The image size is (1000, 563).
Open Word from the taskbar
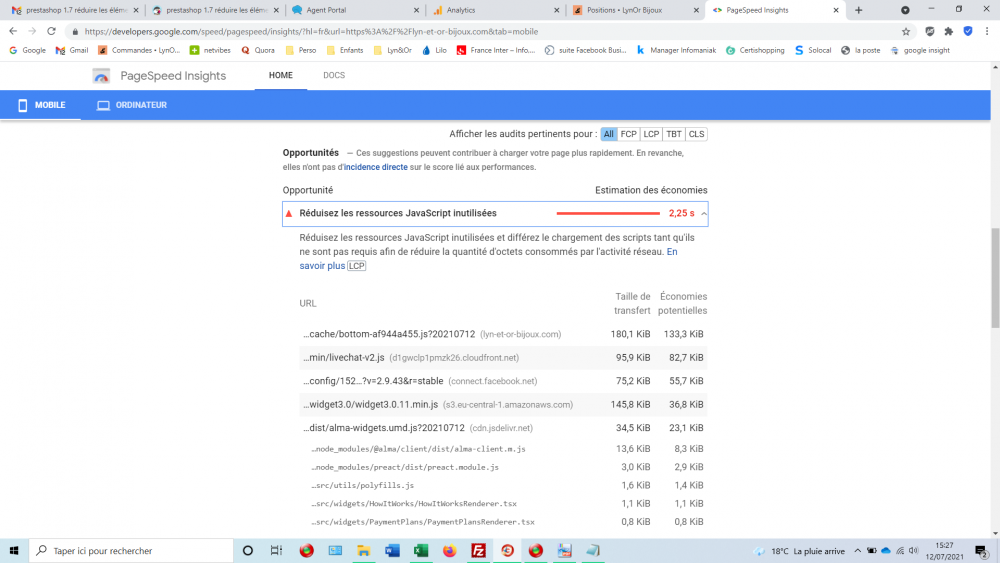tap(392, 550)
